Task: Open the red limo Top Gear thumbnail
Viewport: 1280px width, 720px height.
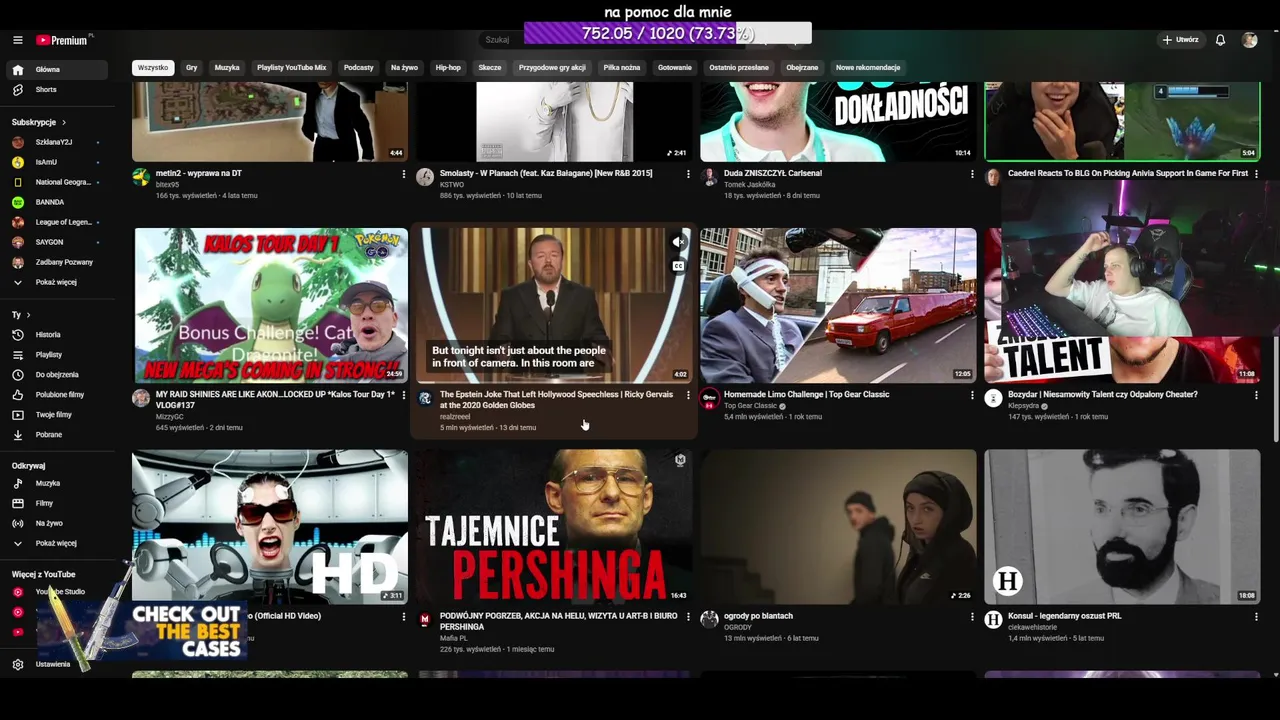Action: (x=838, y=305)
